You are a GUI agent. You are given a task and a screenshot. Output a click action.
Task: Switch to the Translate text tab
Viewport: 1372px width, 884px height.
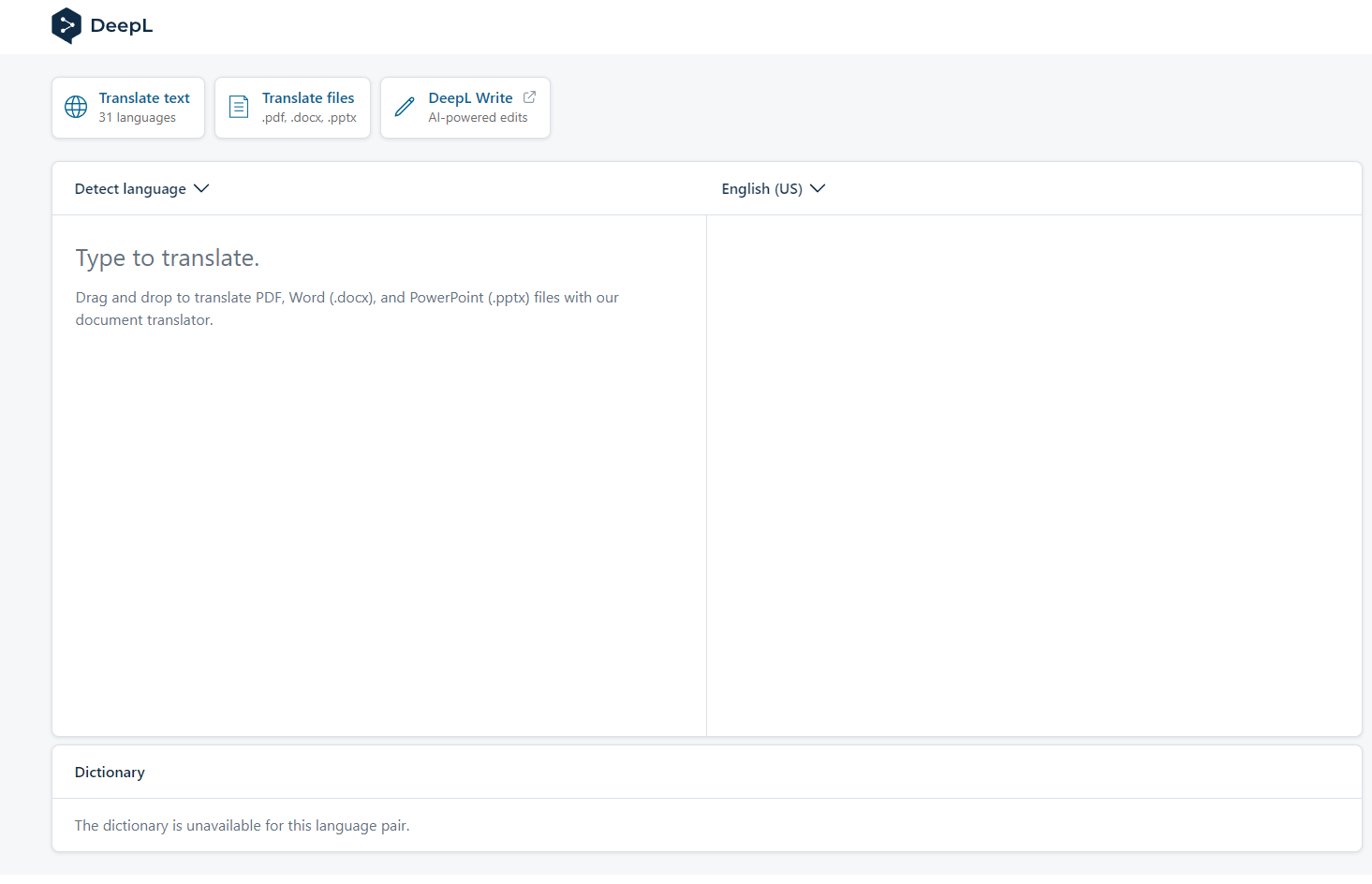[x=128, y=108]
